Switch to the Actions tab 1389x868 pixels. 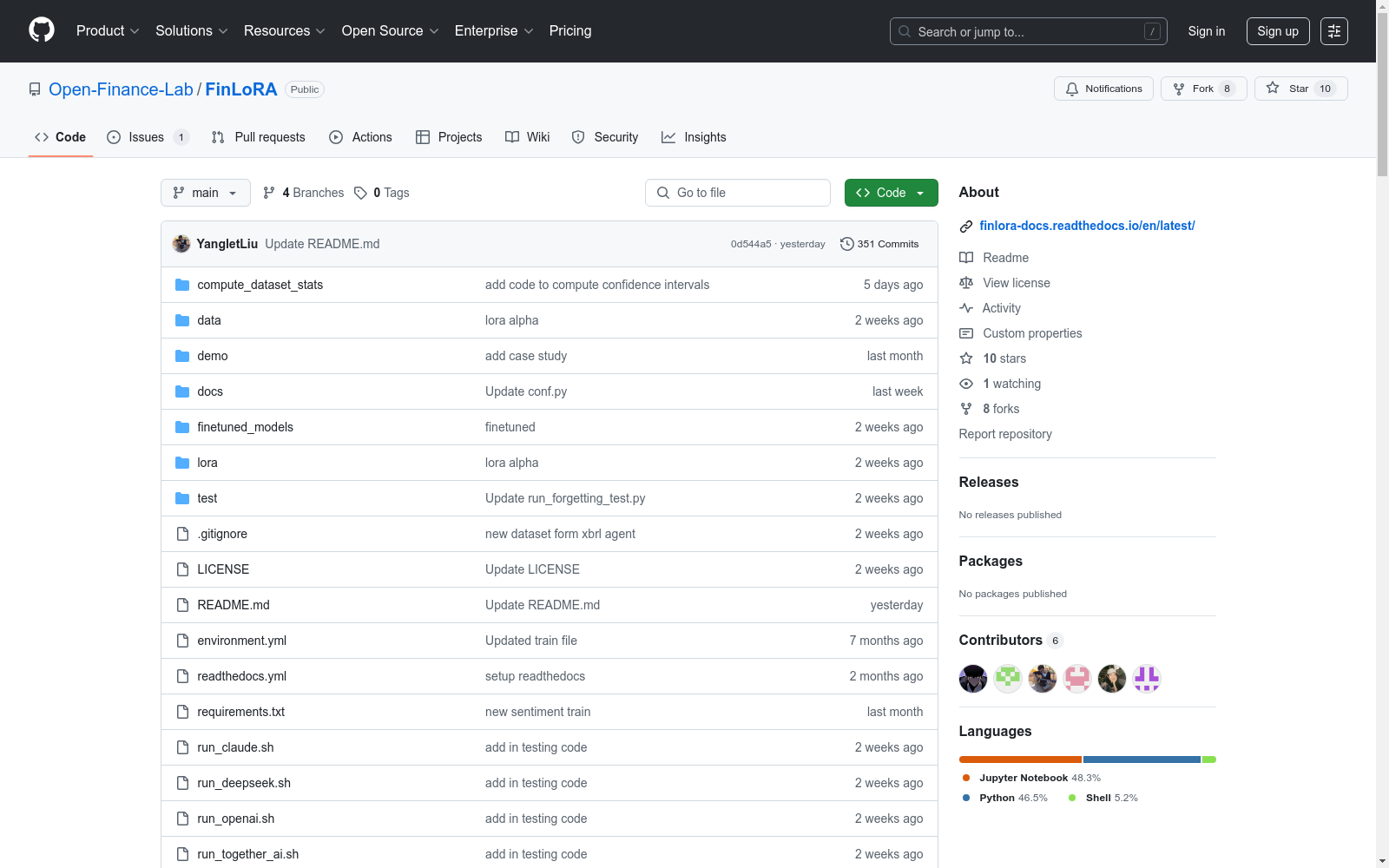click(x=361, y=137)
